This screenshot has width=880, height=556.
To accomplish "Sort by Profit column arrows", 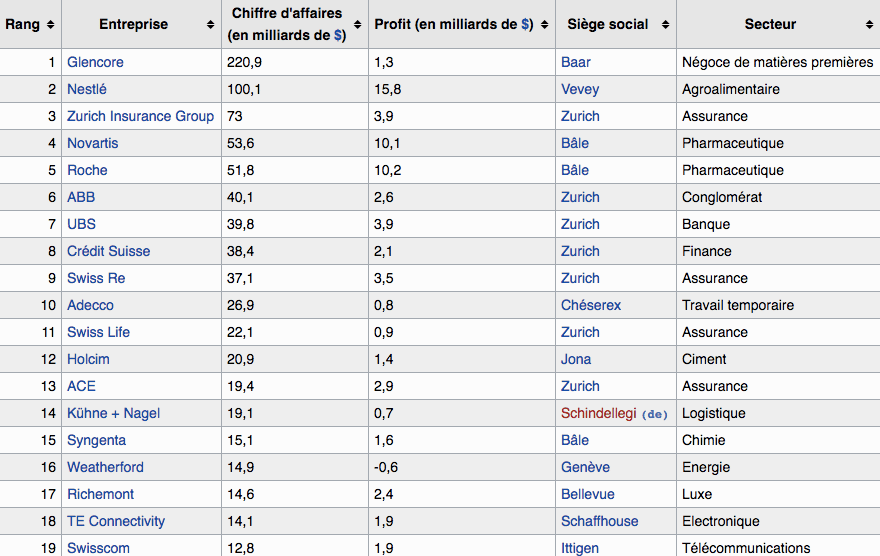I will (544, 24).
